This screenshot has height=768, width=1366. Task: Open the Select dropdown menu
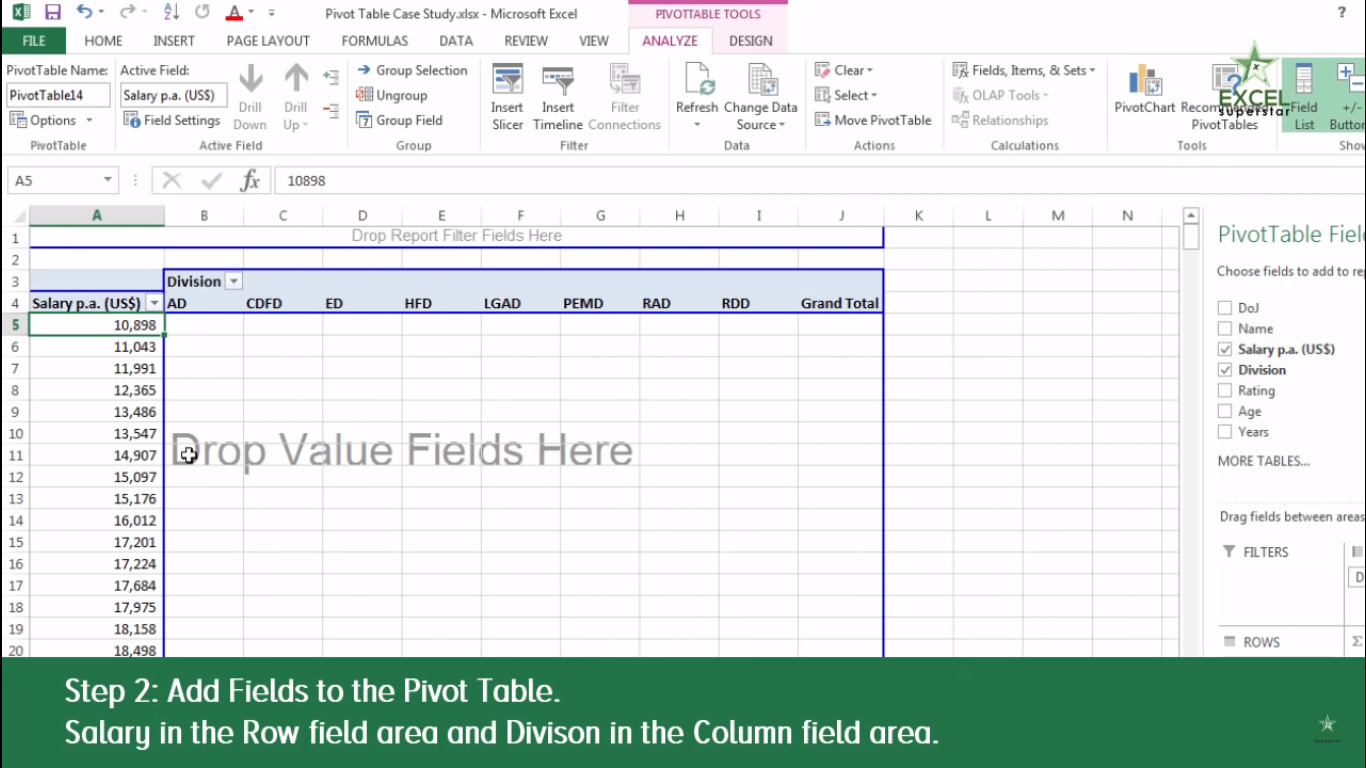click(846, 95)
